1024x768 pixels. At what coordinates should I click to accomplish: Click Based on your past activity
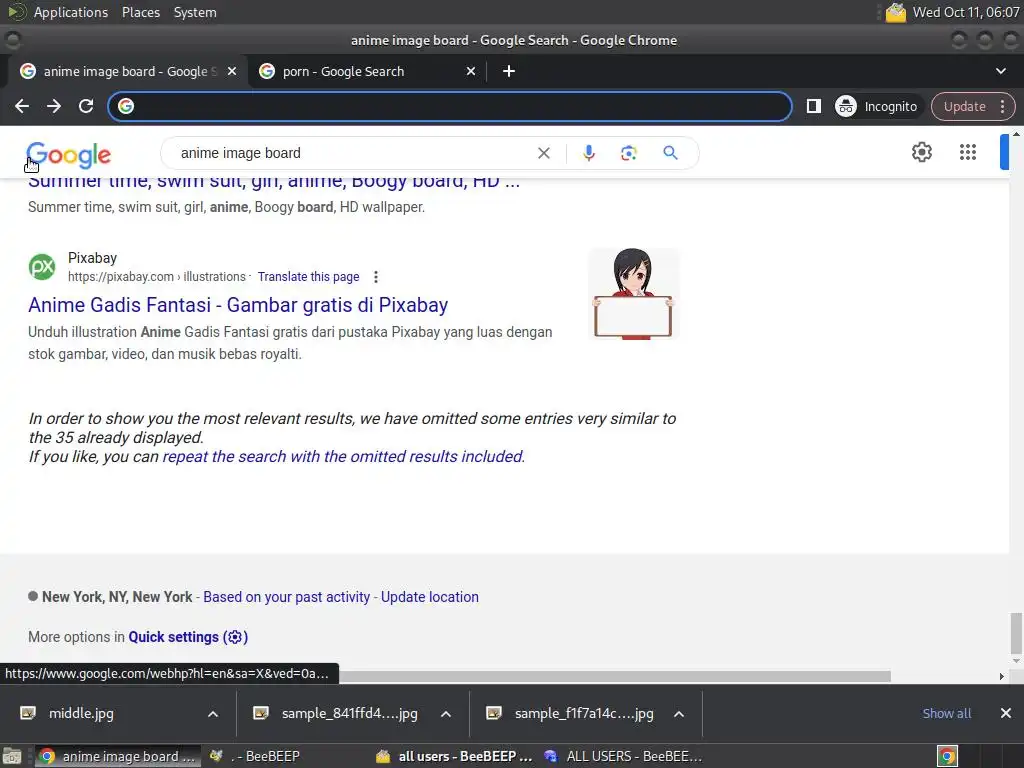pyautogui.click(x=286, y=597)
